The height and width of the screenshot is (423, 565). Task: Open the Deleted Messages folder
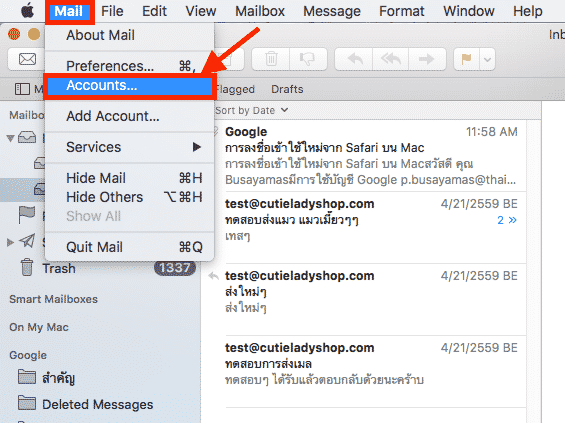point(97,404)
